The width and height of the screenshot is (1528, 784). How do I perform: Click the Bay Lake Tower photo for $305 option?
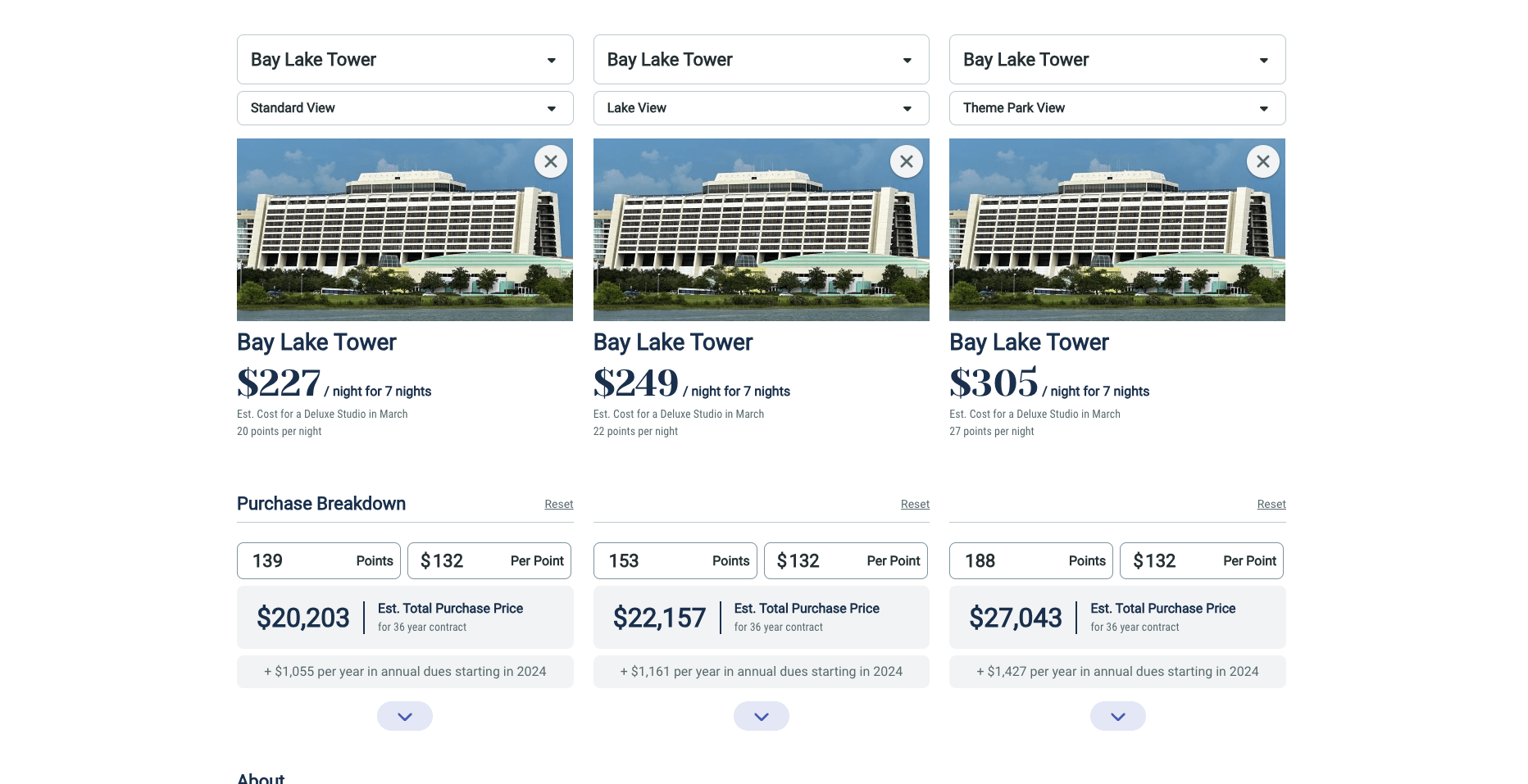tap(1117, 229)
